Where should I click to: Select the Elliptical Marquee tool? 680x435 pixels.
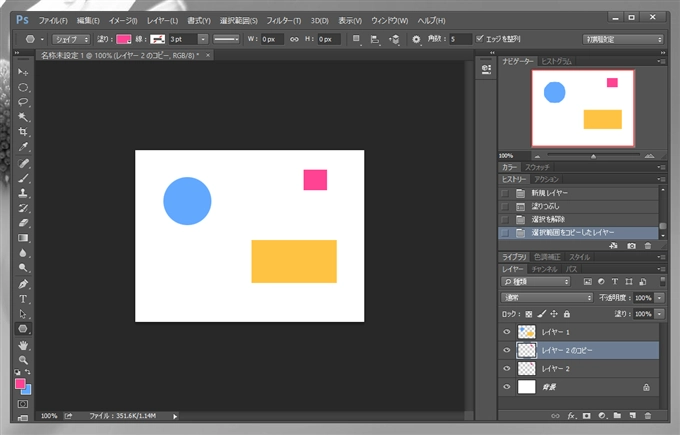coord(23,87)
